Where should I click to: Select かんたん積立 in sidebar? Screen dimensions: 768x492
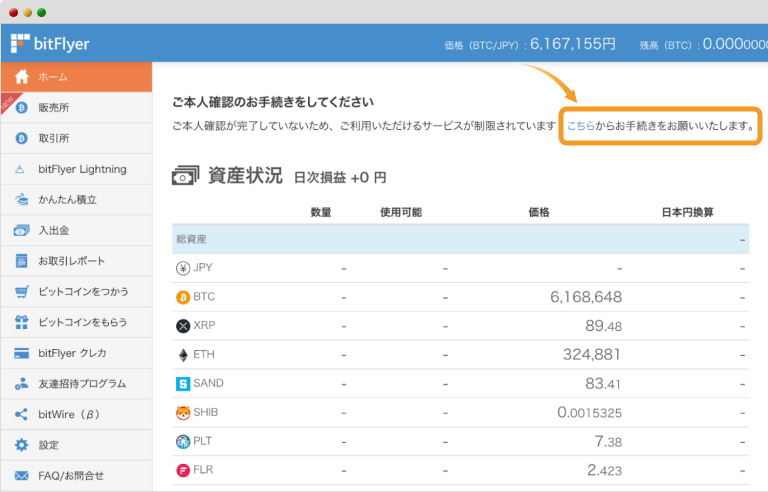click(x=76, y=200)
